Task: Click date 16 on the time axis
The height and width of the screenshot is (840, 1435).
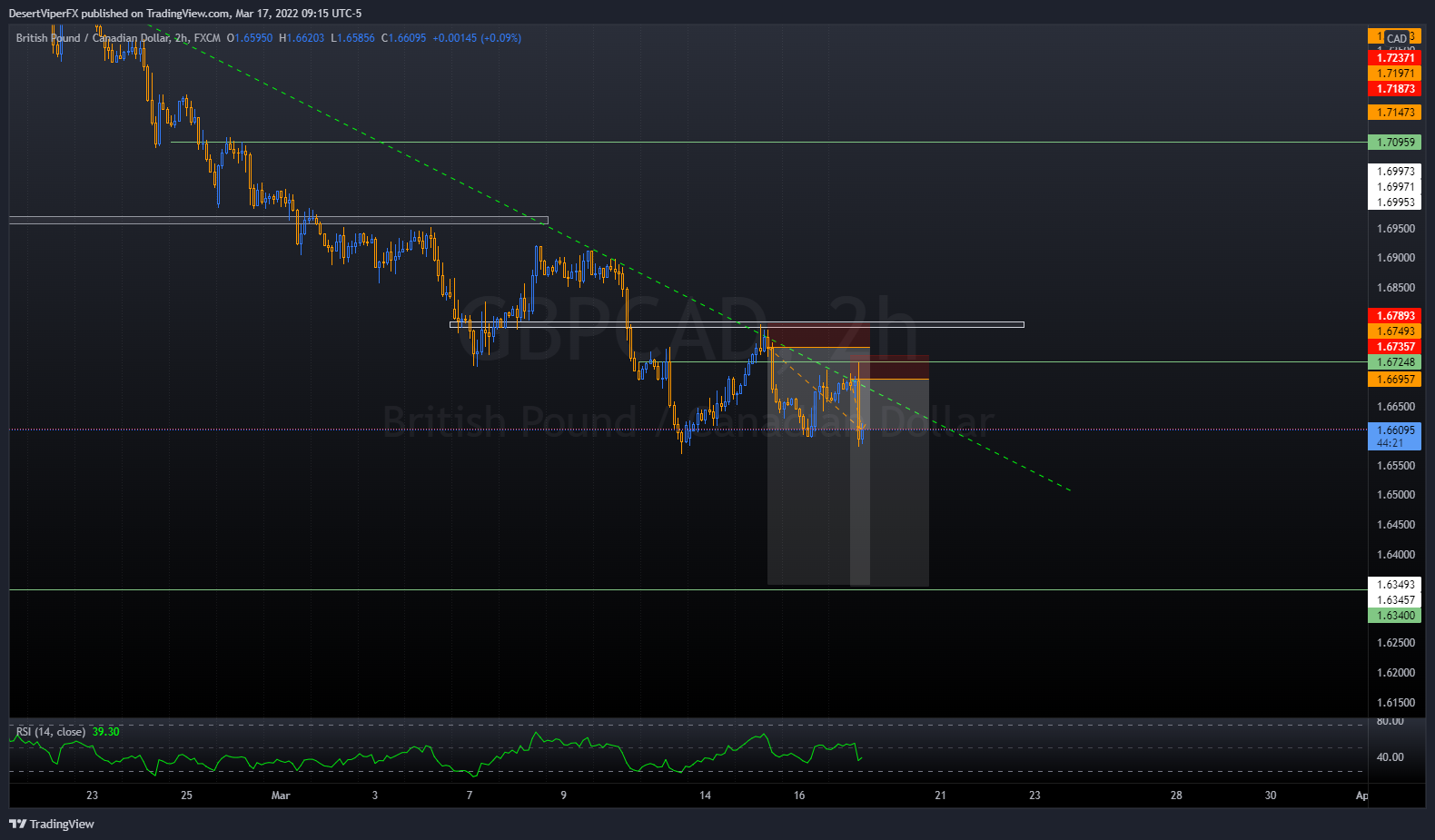Action: [799, 796]
